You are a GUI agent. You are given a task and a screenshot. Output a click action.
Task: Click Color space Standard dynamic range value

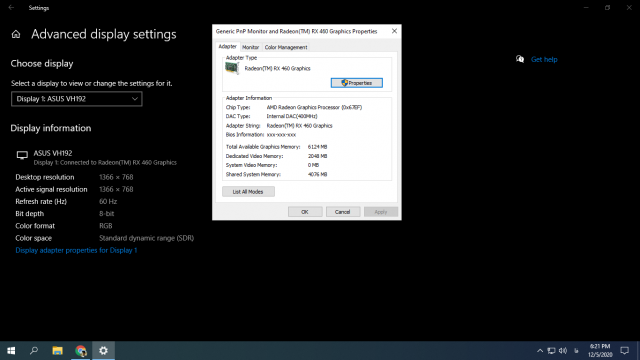click(x=147, y=238)
